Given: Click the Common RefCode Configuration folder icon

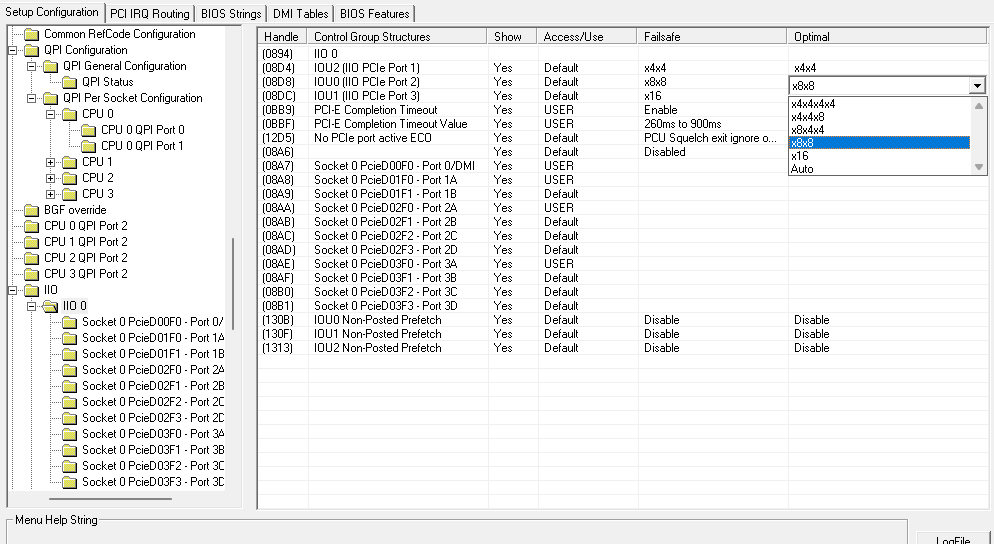Looking at the screenshot, I should [x=32, y=34].
